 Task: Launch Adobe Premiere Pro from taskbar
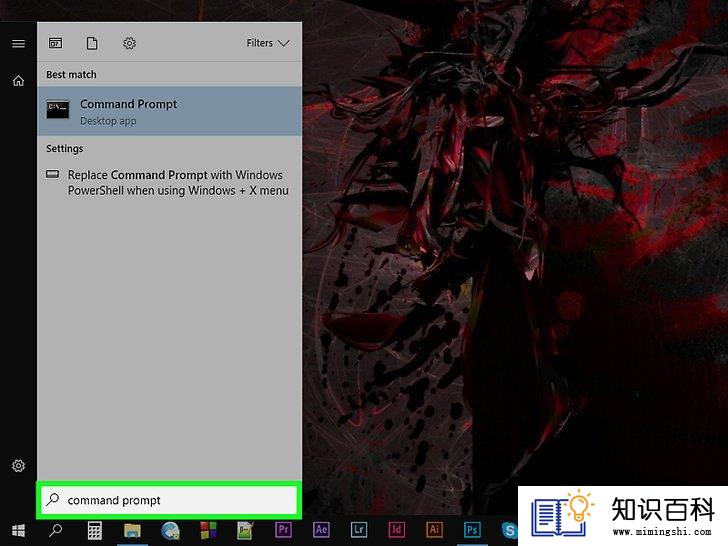point(283,530)
